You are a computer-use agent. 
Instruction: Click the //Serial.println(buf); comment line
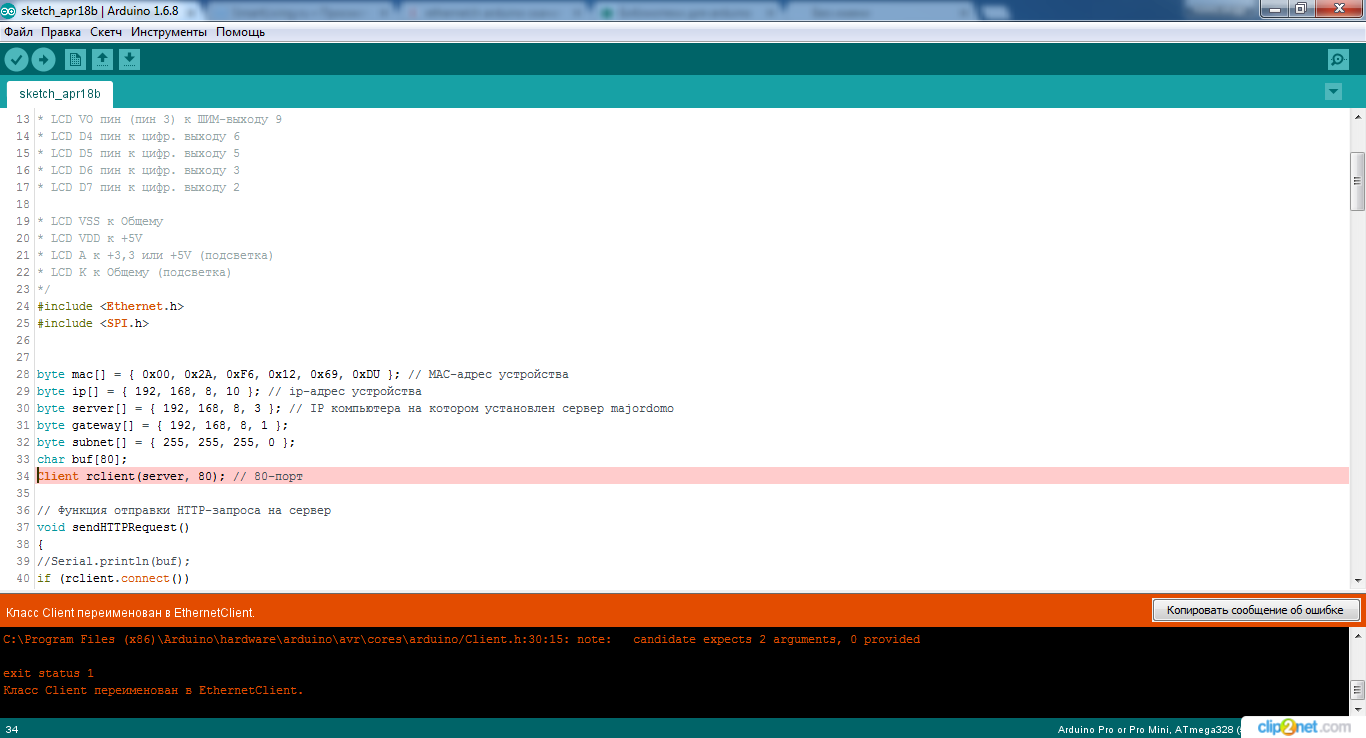click(x=113, y=561)
